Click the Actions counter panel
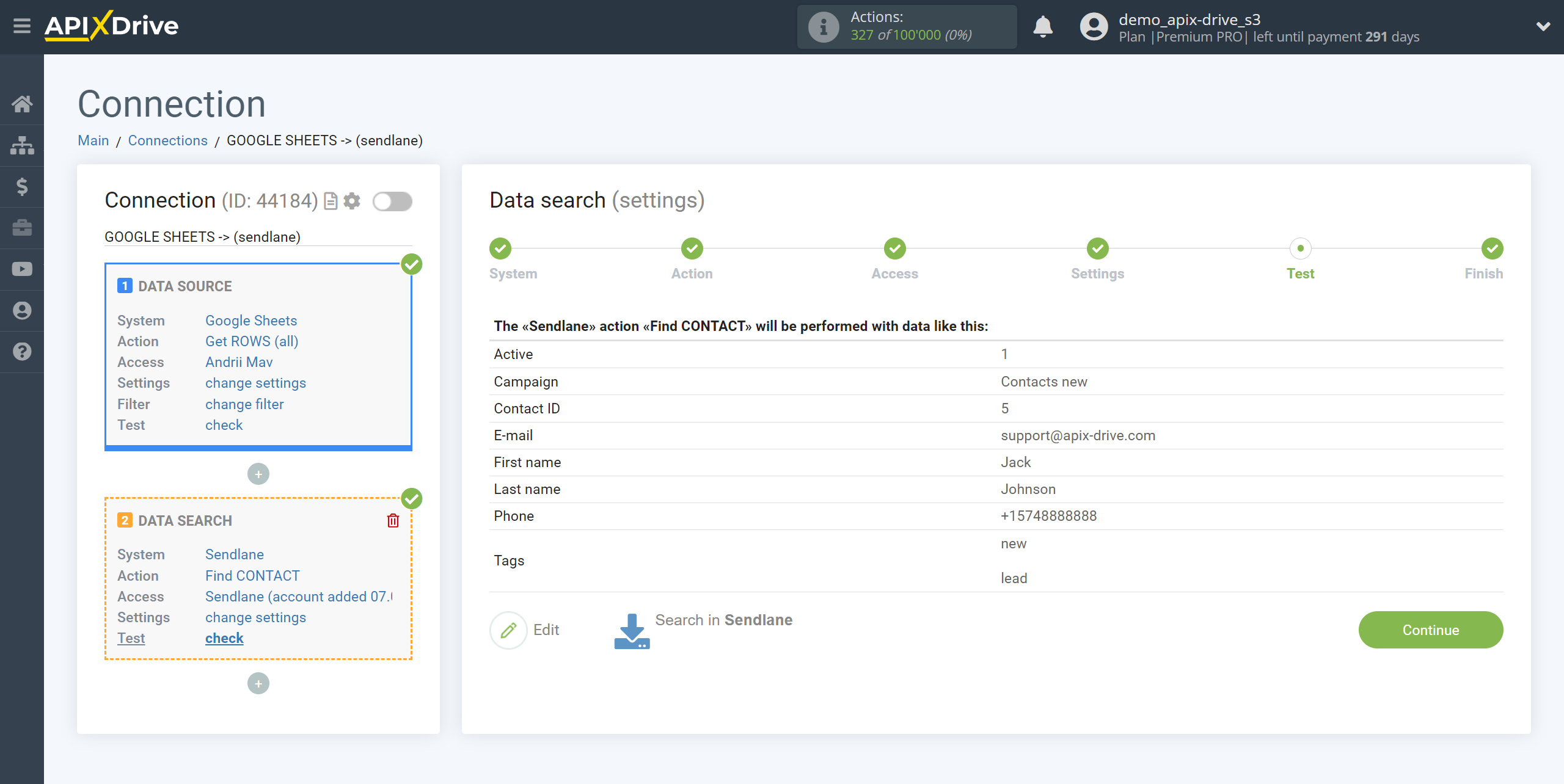 (x=907, y=27)
